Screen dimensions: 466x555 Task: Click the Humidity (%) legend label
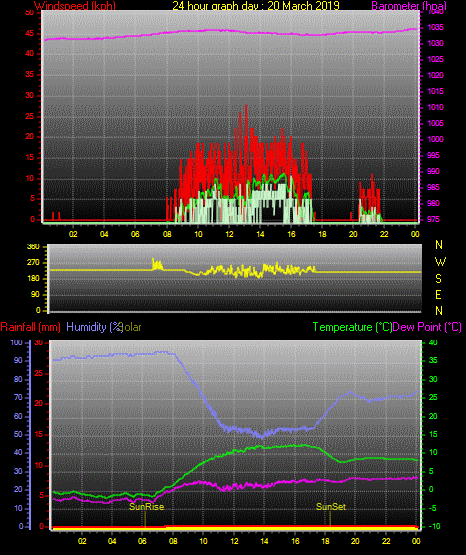coord(94,327)
